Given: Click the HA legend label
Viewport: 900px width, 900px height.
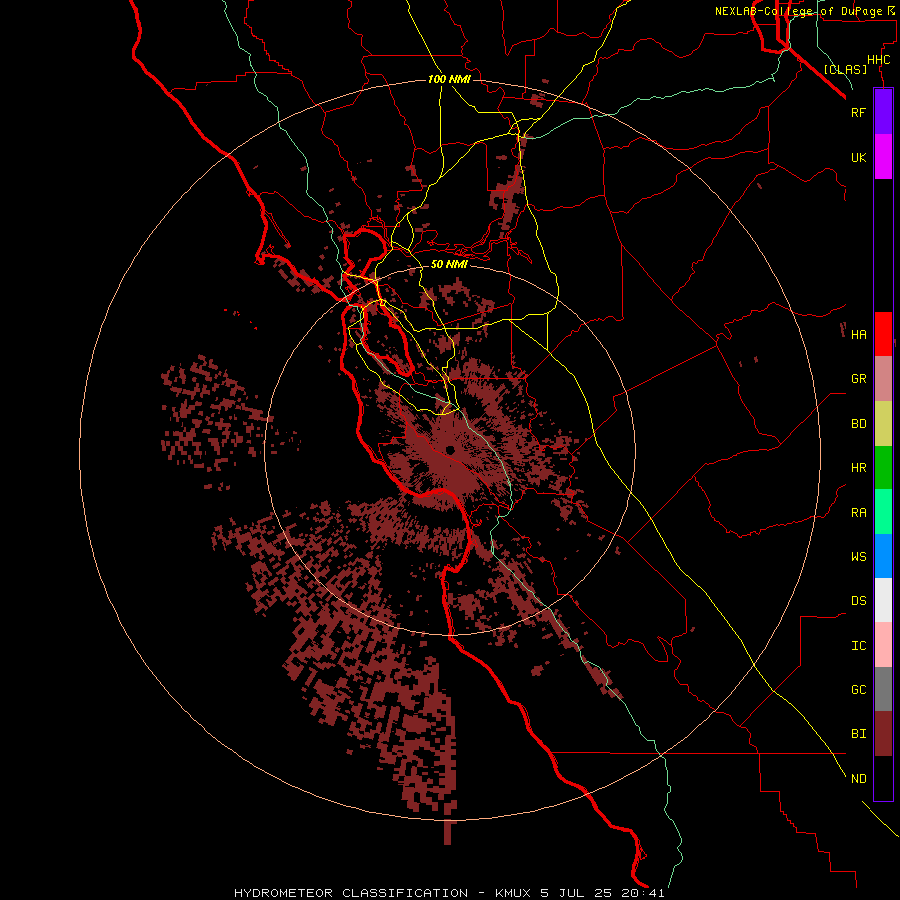Looking at the screenshot, I should pyautogui.click(x=858, y=334).
